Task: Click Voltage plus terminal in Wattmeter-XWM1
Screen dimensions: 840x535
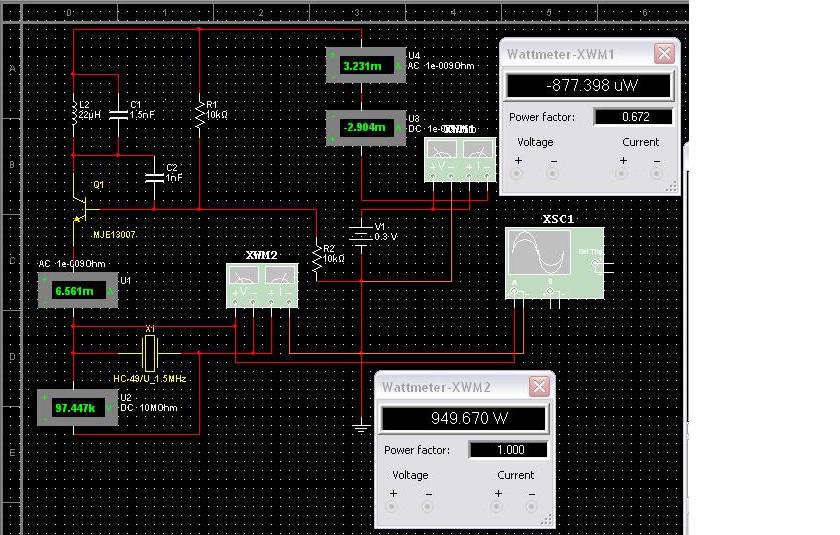Action: [x=518, y=173]
